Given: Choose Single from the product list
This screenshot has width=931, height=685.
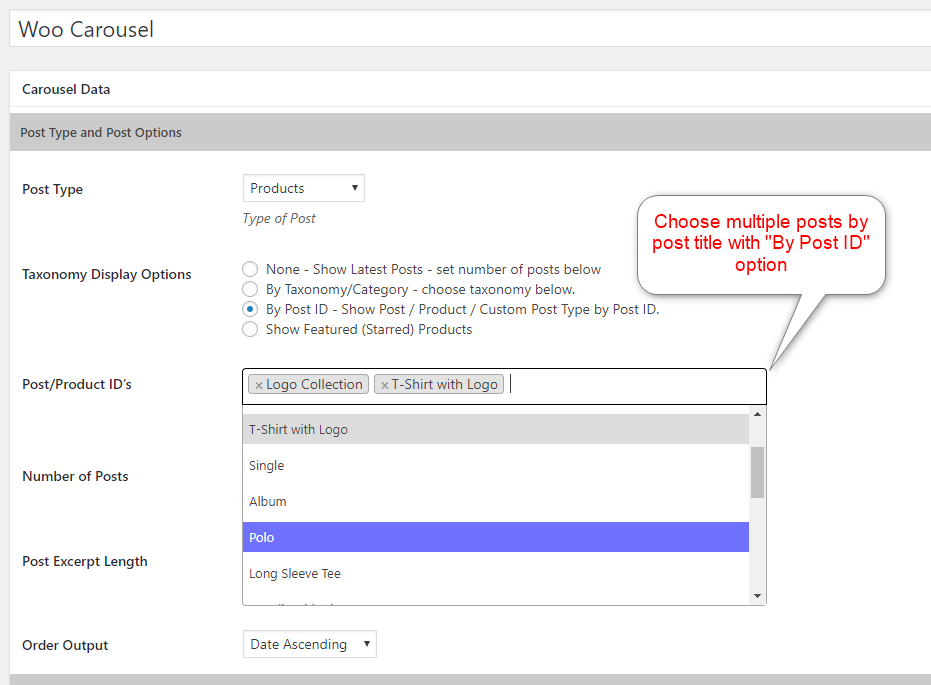Looking at the screenshot, I should 495,465.
